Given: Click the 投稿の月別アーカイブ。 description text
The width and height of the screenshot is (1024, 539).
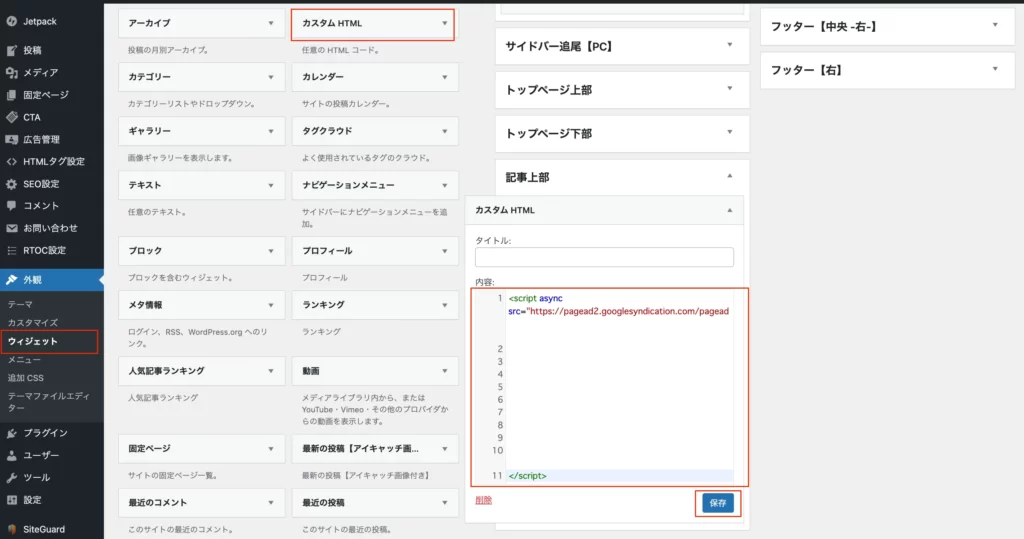Looking at the screenshot, I should [x=169, y=50].
